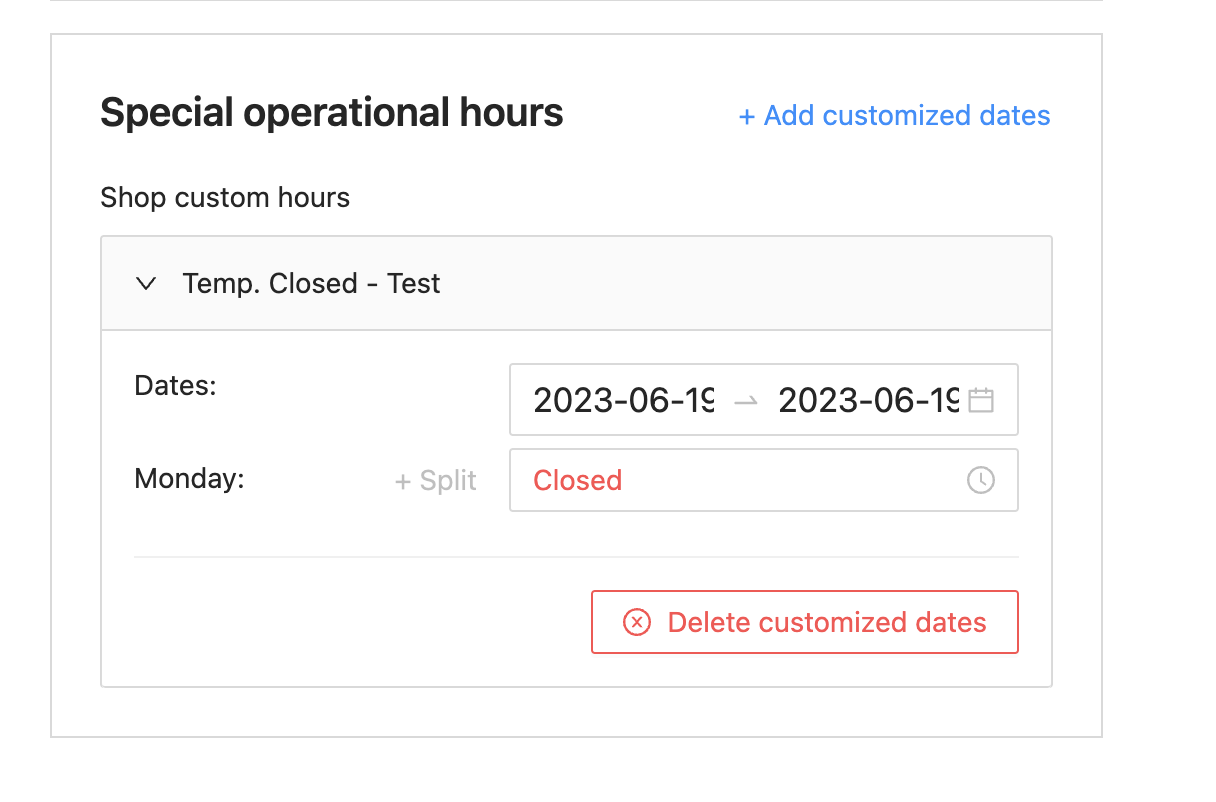Image resolution: width=1216 pixels, height=802 pixels.
Task: Click the plus sign before Add customized dates
Action: click(x=746, y=117)
